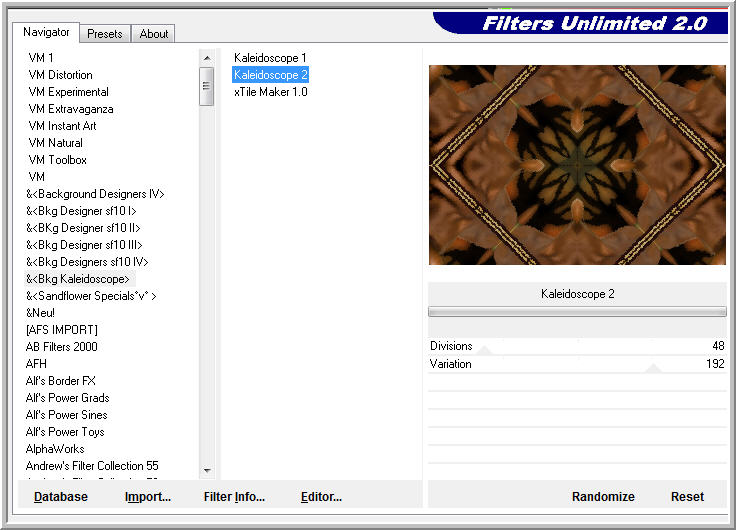Select Andrew's Filter Collection 55 category
Image resolution: width=736 pixels, height=530 pixels.
pos(92,466)
